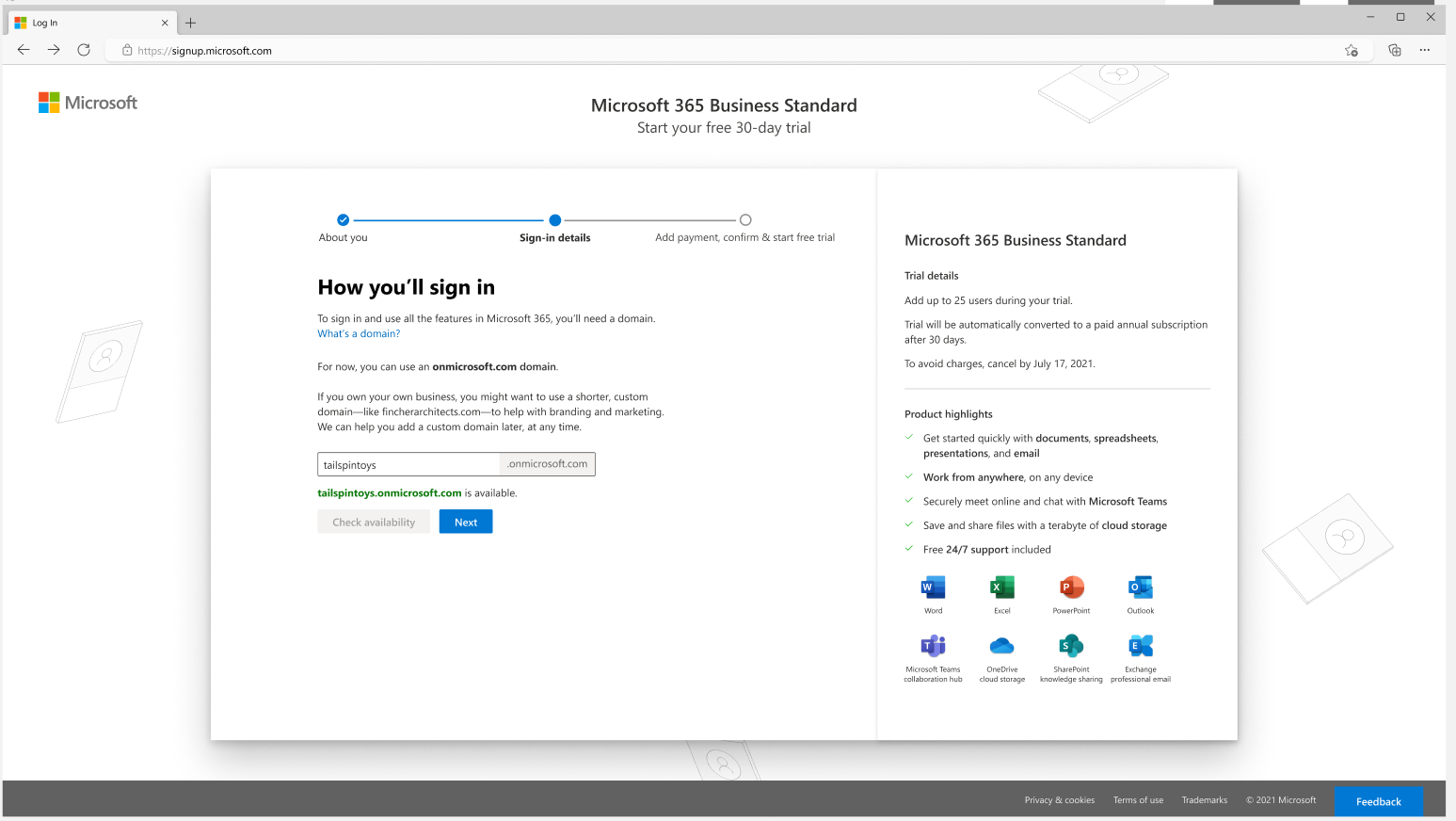Click the How you'll sign in heading
This screenshot has height=821, width=1456.
tap(406, 287)
